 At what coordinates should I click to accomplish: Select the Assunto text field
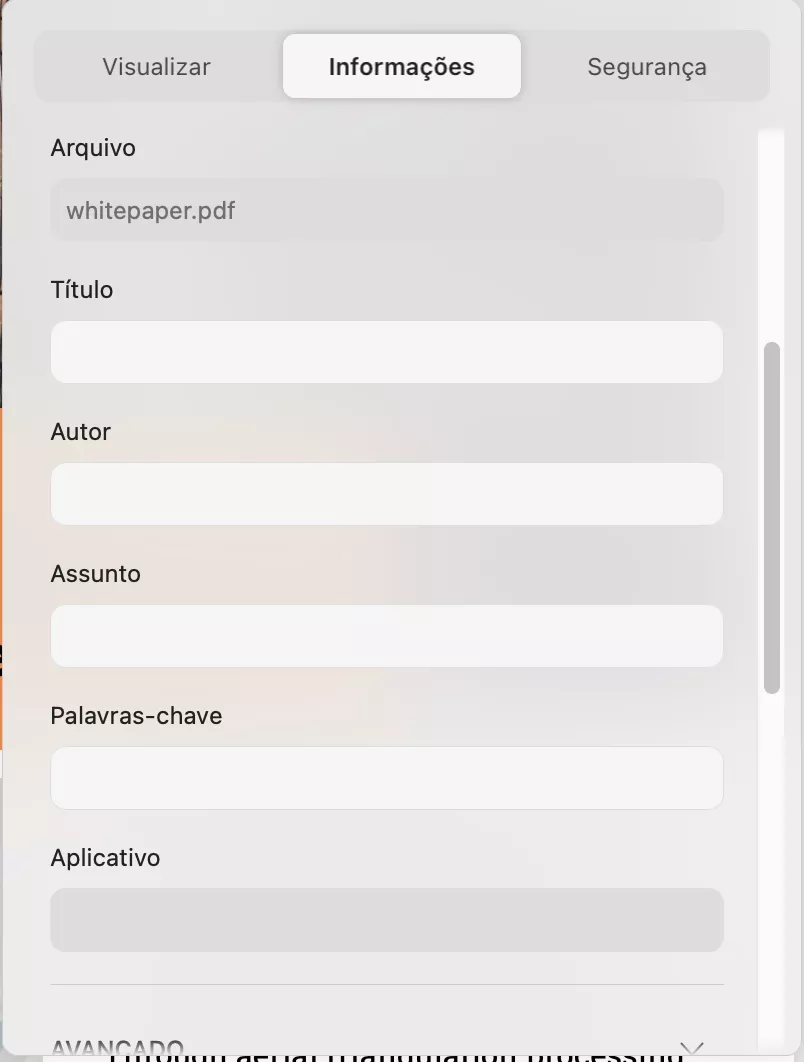click(x=386, y=636)
